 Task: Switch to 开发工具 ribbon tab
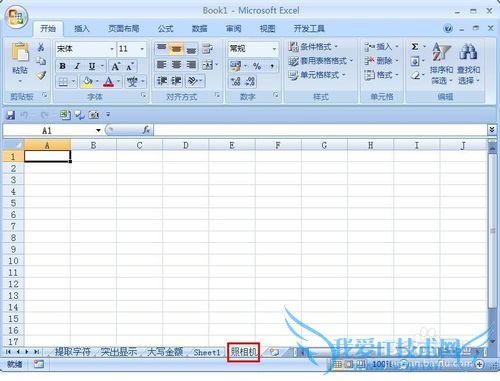pos(309,29)
